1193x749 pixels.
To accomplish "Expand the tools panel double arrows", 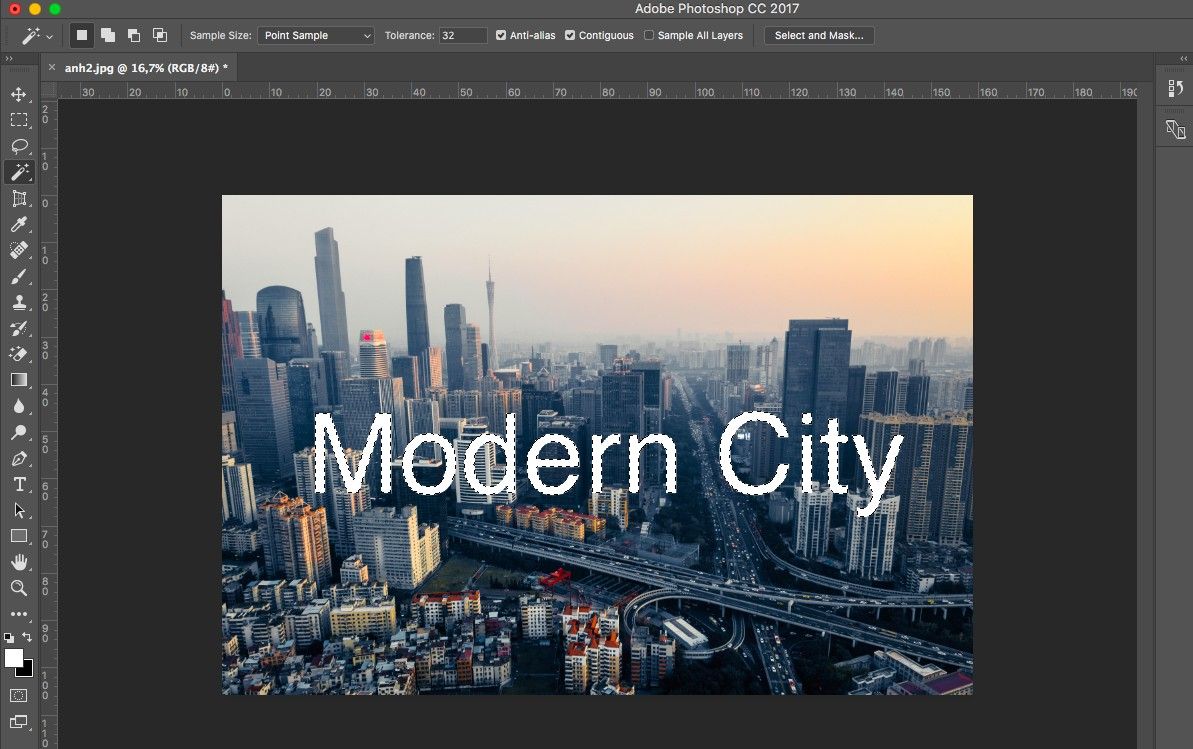I will [x=9, y=59].
